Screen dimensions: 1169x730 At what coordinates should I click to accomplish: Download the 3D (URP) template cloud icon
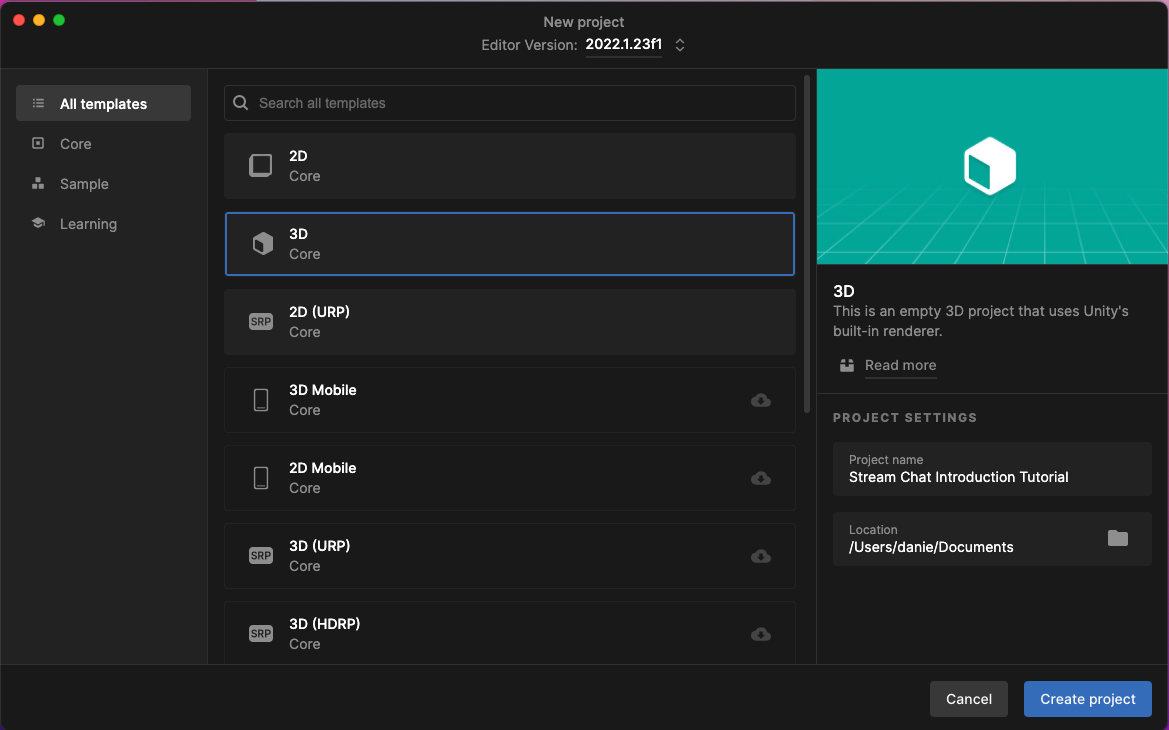(761, 556)
